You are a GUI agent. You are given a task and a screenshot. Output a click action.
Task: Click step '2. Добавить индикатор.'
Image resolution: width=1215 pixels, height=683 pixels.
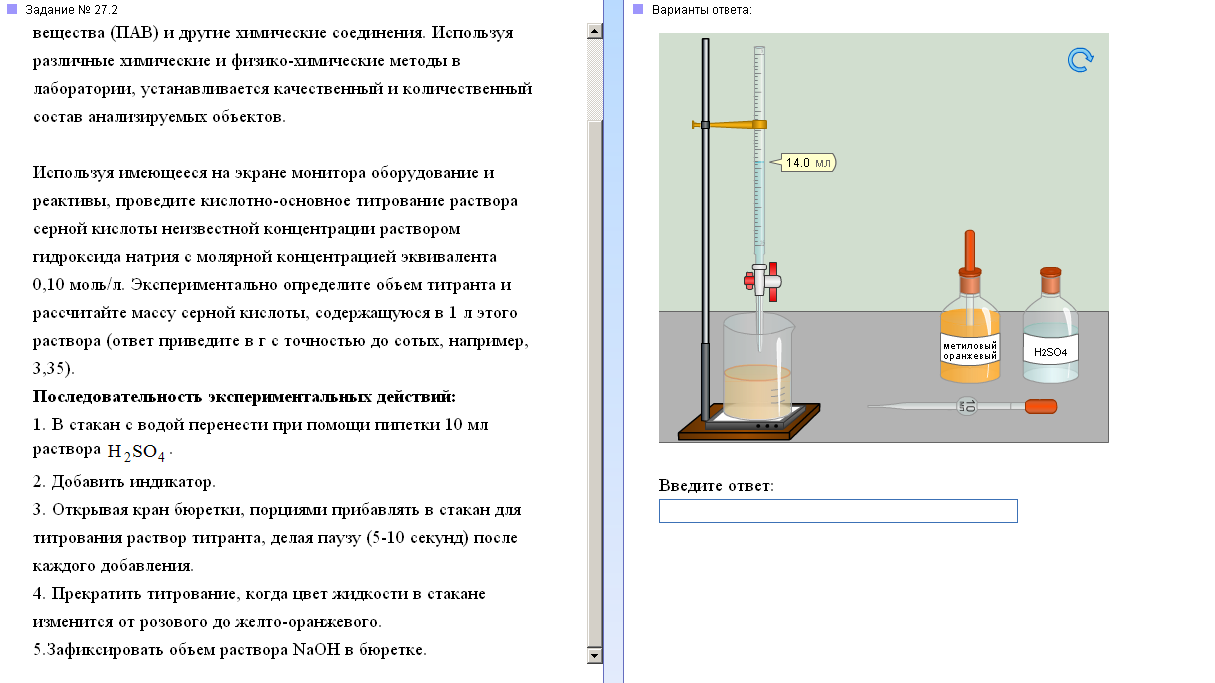[125, 481]
